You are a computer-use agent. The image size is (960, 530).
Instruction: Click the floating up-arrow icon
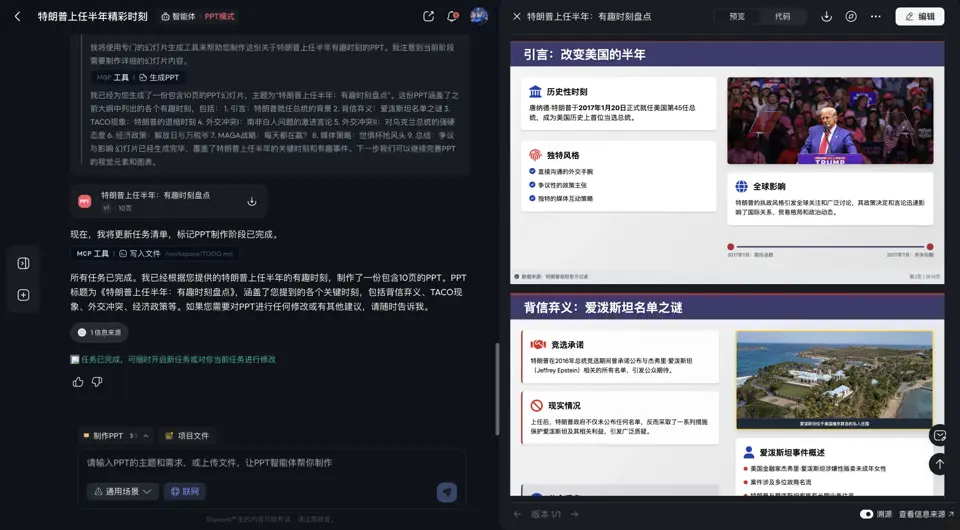(x=939, y=465)
